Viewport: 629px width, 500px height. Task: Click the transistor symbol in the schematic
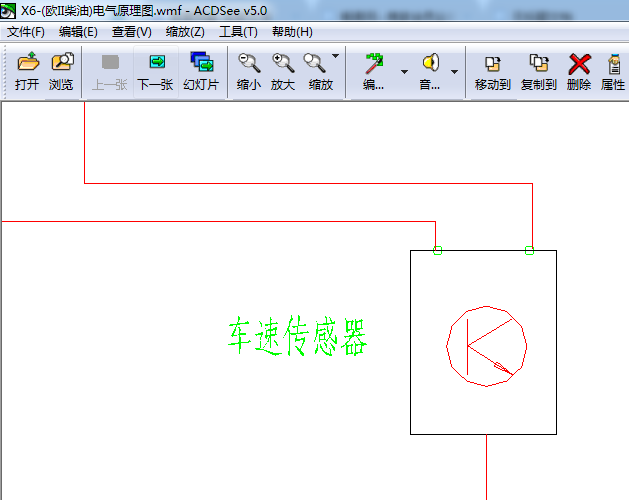click(x=487, y=346)
